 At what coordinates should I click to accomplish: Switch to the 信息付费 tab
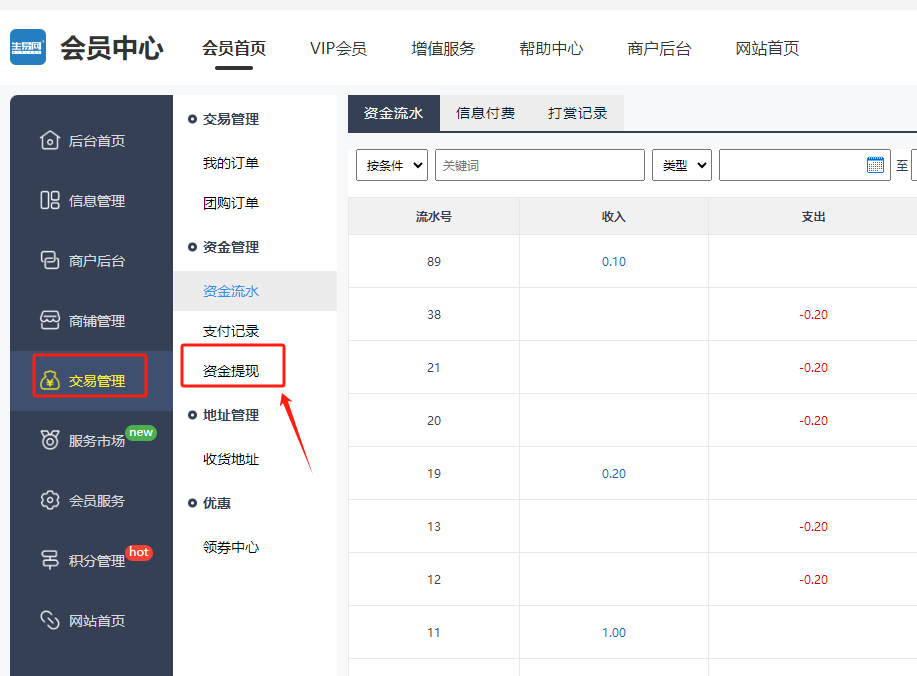pos(485,113)
